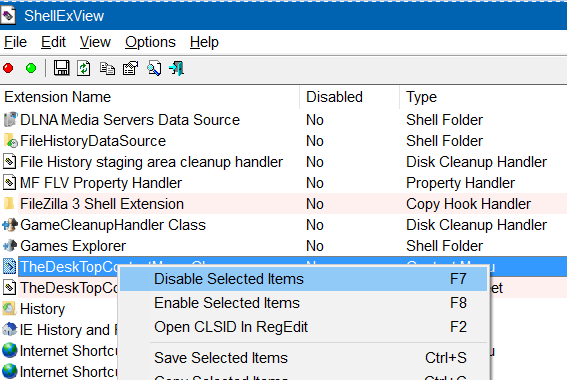The height and width of the screenshot is (380, 567).
Task: Click the Disk Cleanup Handler cell of GameCleanupHandler
Action: tap(477, 225)
